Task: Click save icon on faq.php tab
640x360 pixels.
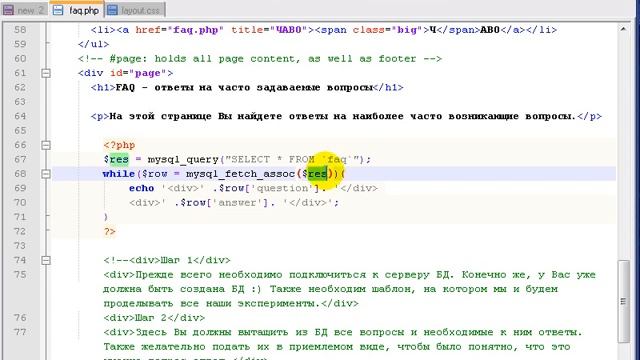Action: coord(58,10)
